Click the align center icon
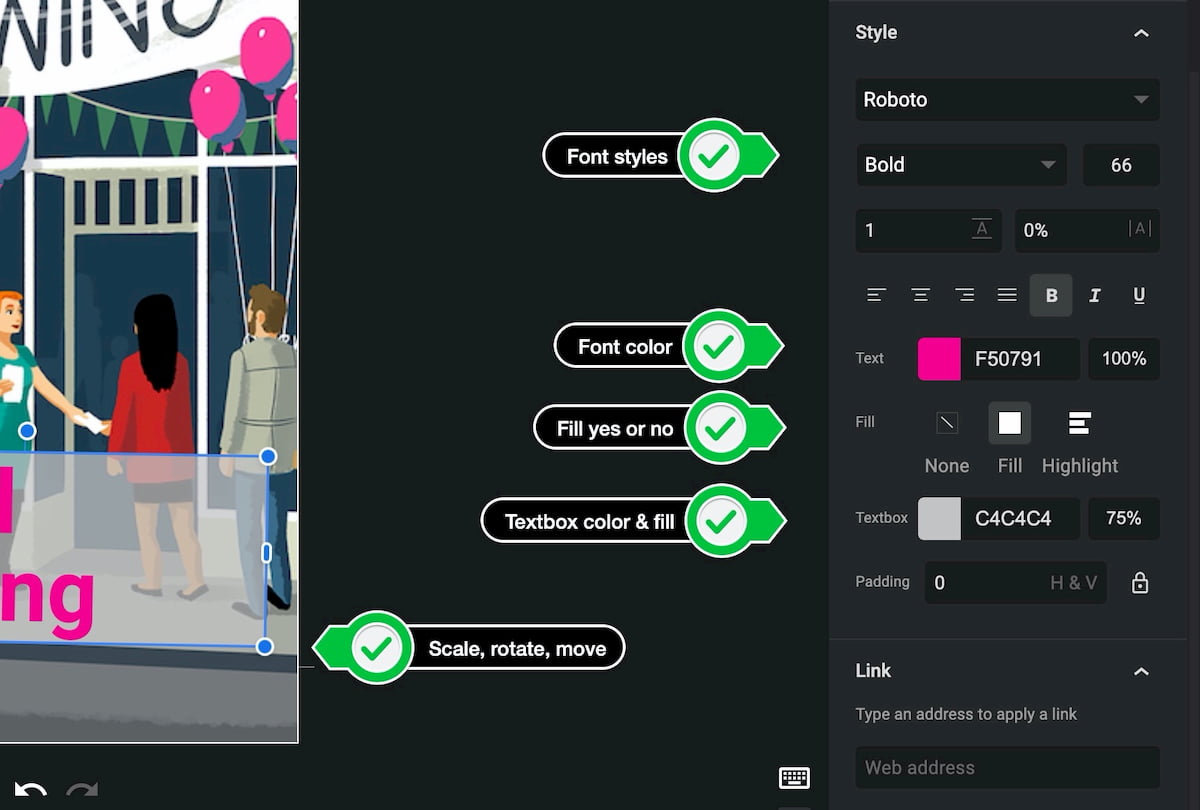The width and height of the screenshot is (1200, 810). [921, 295]
